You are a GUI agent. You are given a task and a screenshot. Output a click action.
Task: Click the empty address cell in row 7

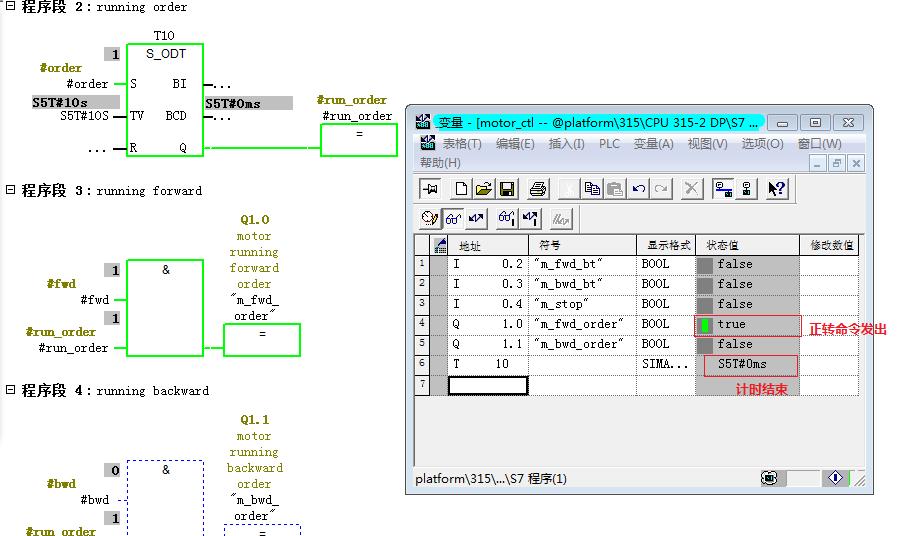click(487, 385)
